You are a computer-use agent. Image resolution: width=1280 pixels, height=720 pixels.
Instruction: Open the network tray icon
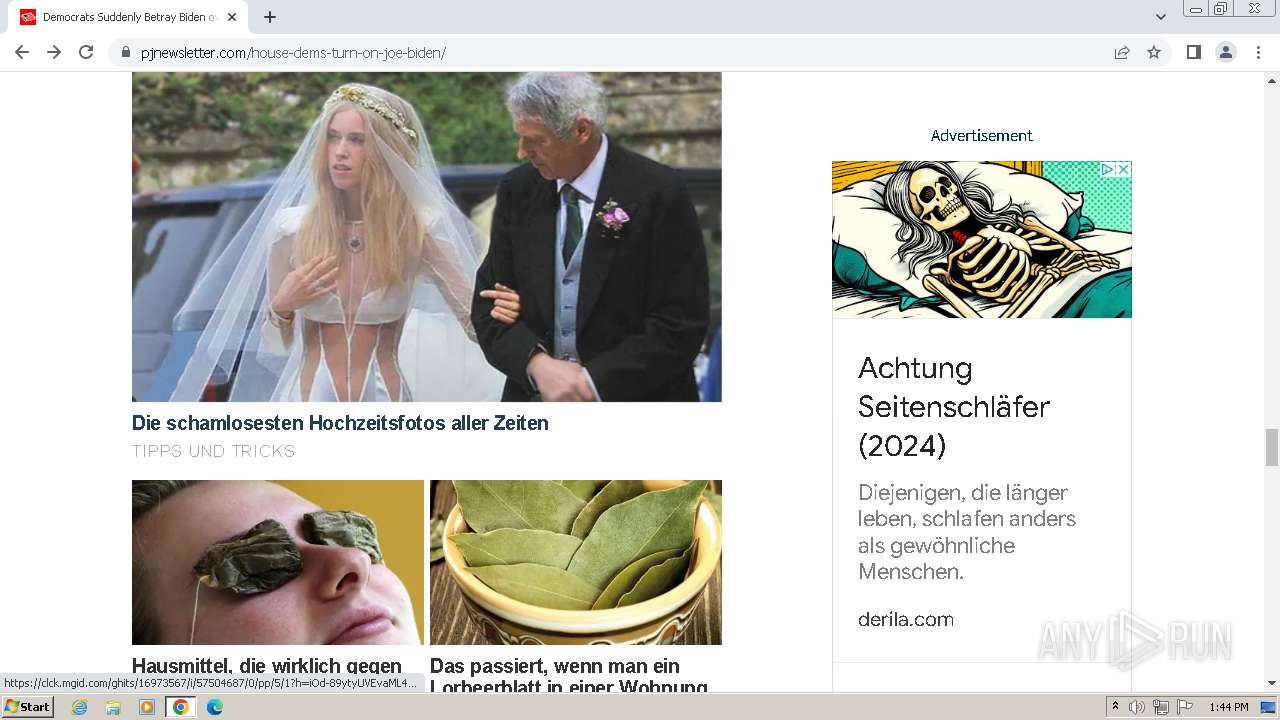click(x=1161, y=707)
